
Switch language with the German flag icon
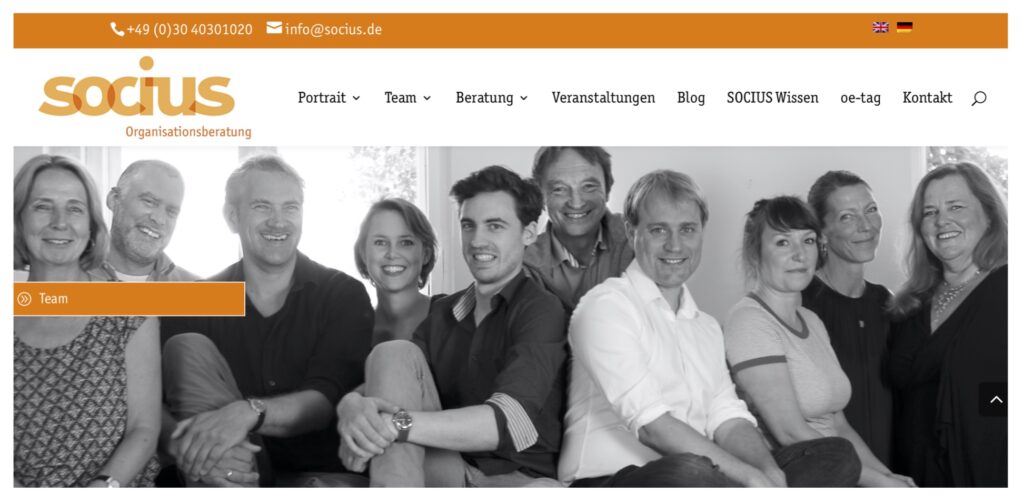pos(904,27)
